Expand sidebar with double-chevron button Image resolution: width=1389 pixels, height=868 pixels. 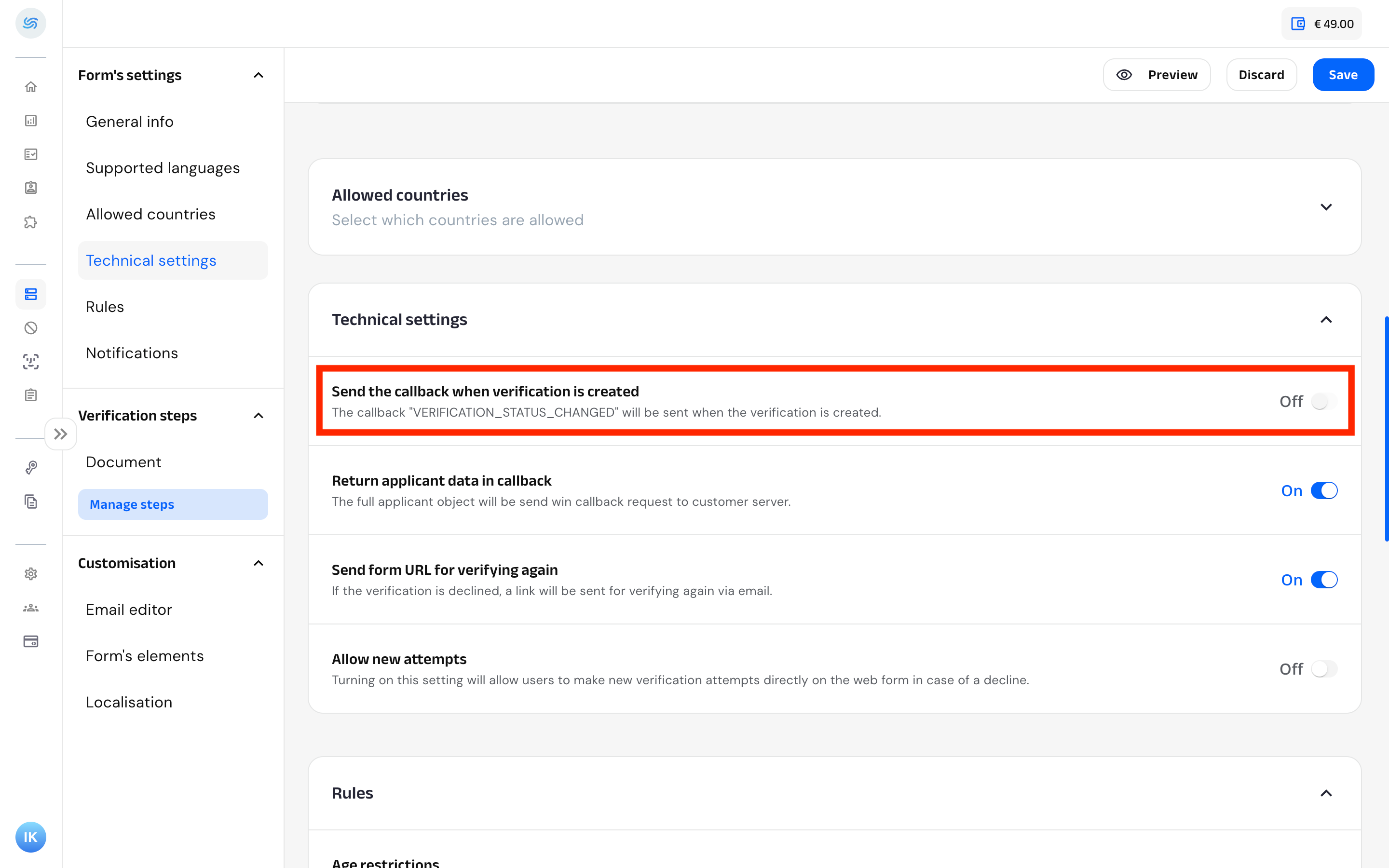point(61,434)
